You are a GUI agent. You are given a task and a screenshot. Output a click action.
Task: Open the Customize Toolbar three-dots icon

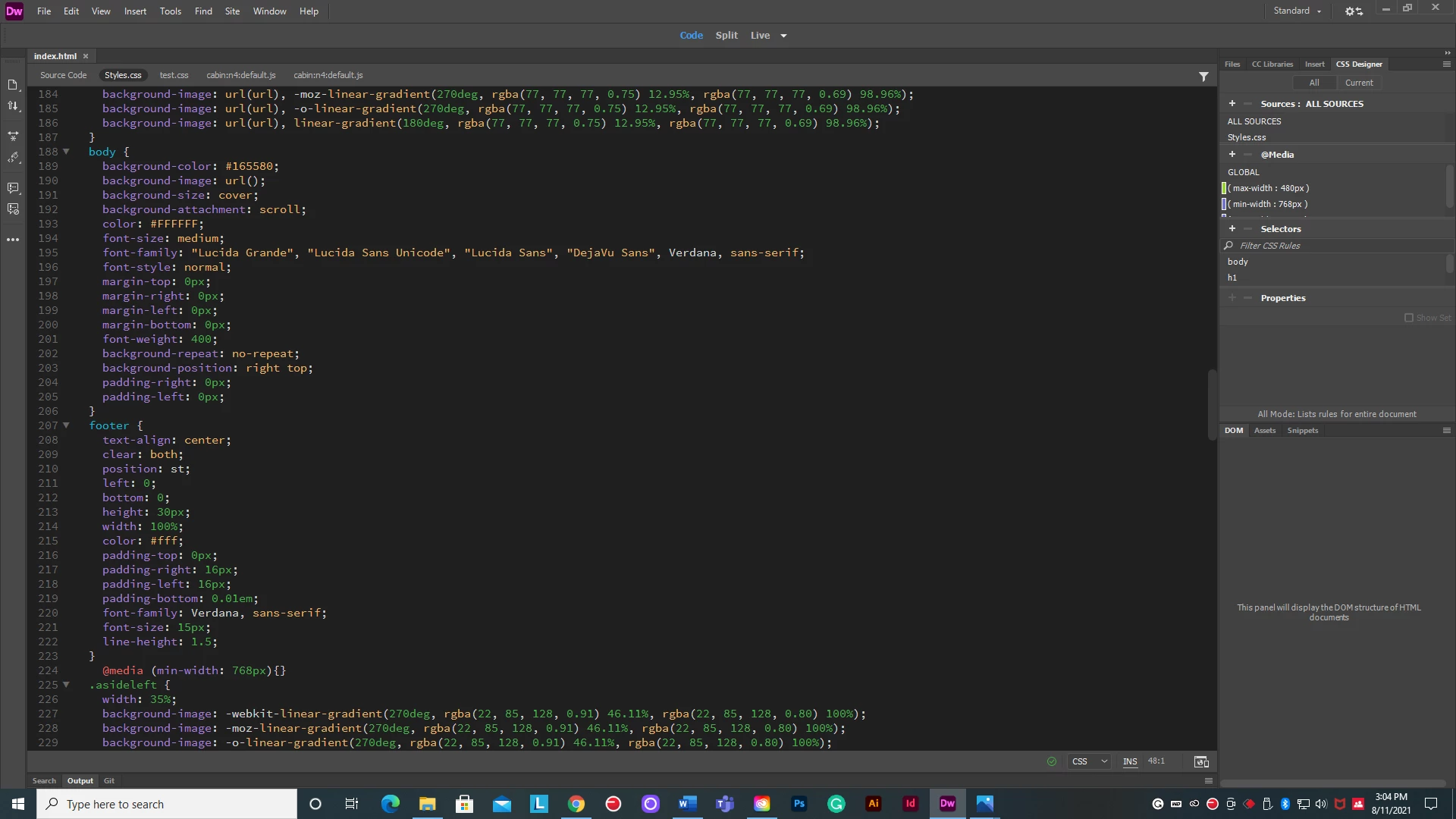[13, 240]
